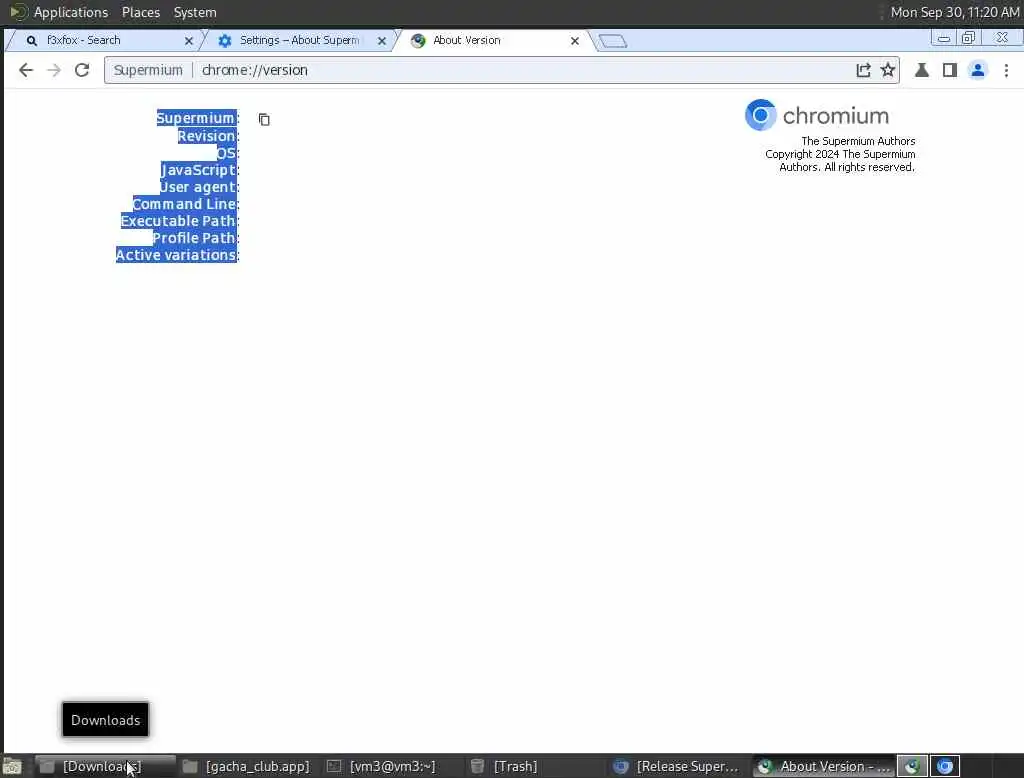Click the blue Chromium icon at the taskbar's right end

(944, 766)
